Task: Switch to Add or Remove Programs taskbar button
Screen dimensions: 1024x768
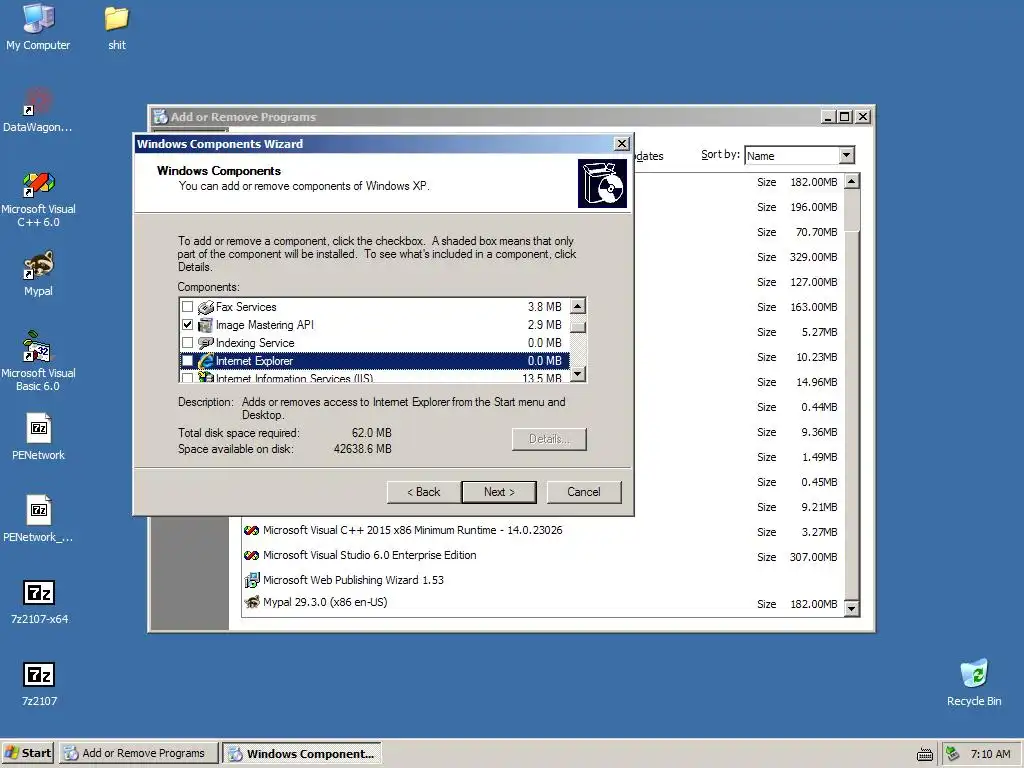Action: pos(137,754)
